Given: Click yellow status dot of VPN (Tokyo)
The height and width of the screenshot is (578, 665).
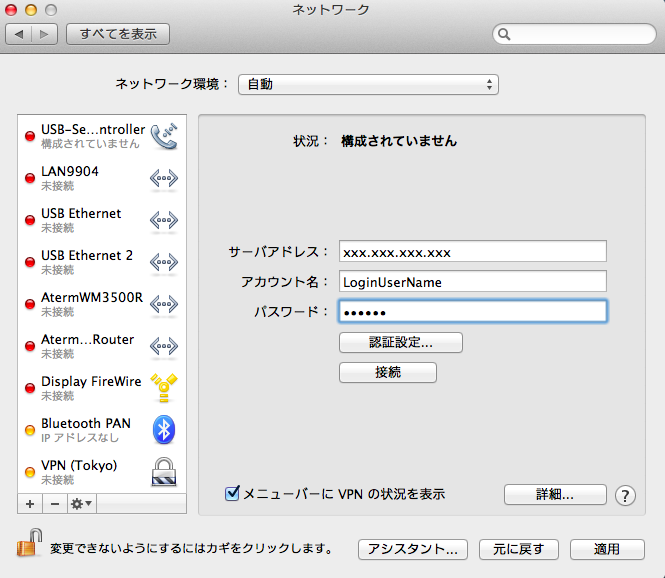Looking at the screenshot, I should click(30, 472).
